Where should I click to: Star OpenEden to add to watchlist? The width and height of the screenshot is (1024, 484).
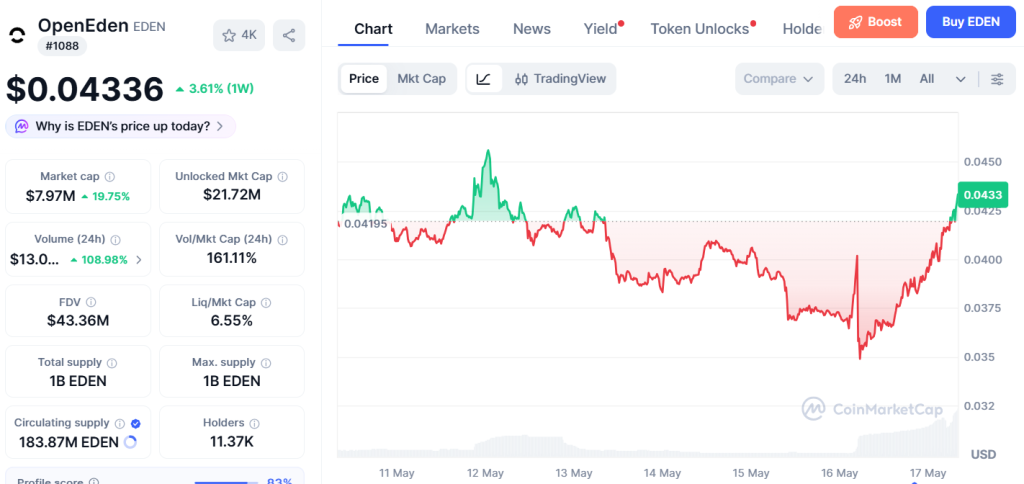pyautogui.click(x=239, y=35)
